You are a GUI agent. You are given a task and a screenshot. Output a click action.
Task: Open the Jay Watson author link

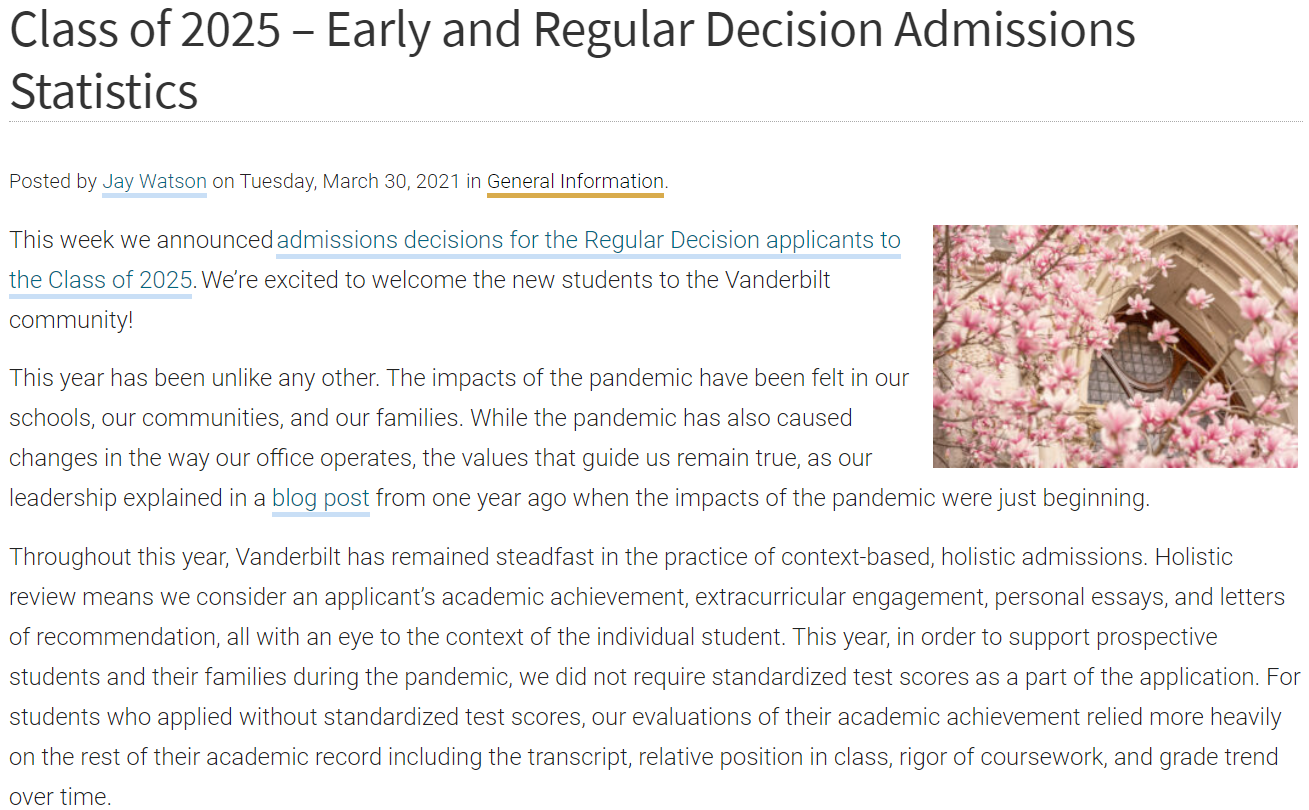(154, 182)
